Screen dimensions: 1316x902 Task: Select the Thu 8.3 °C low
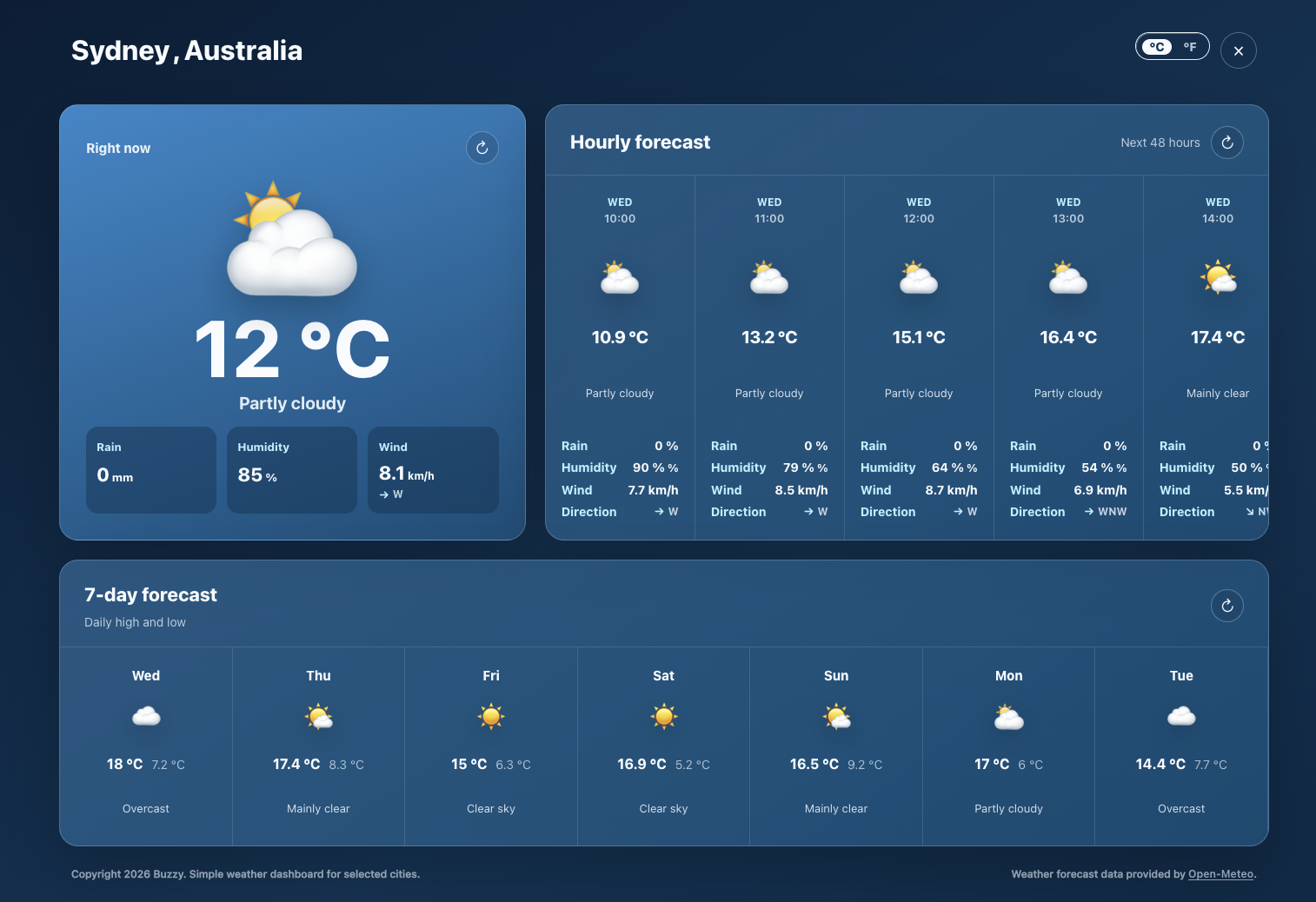tap(346, 766)
